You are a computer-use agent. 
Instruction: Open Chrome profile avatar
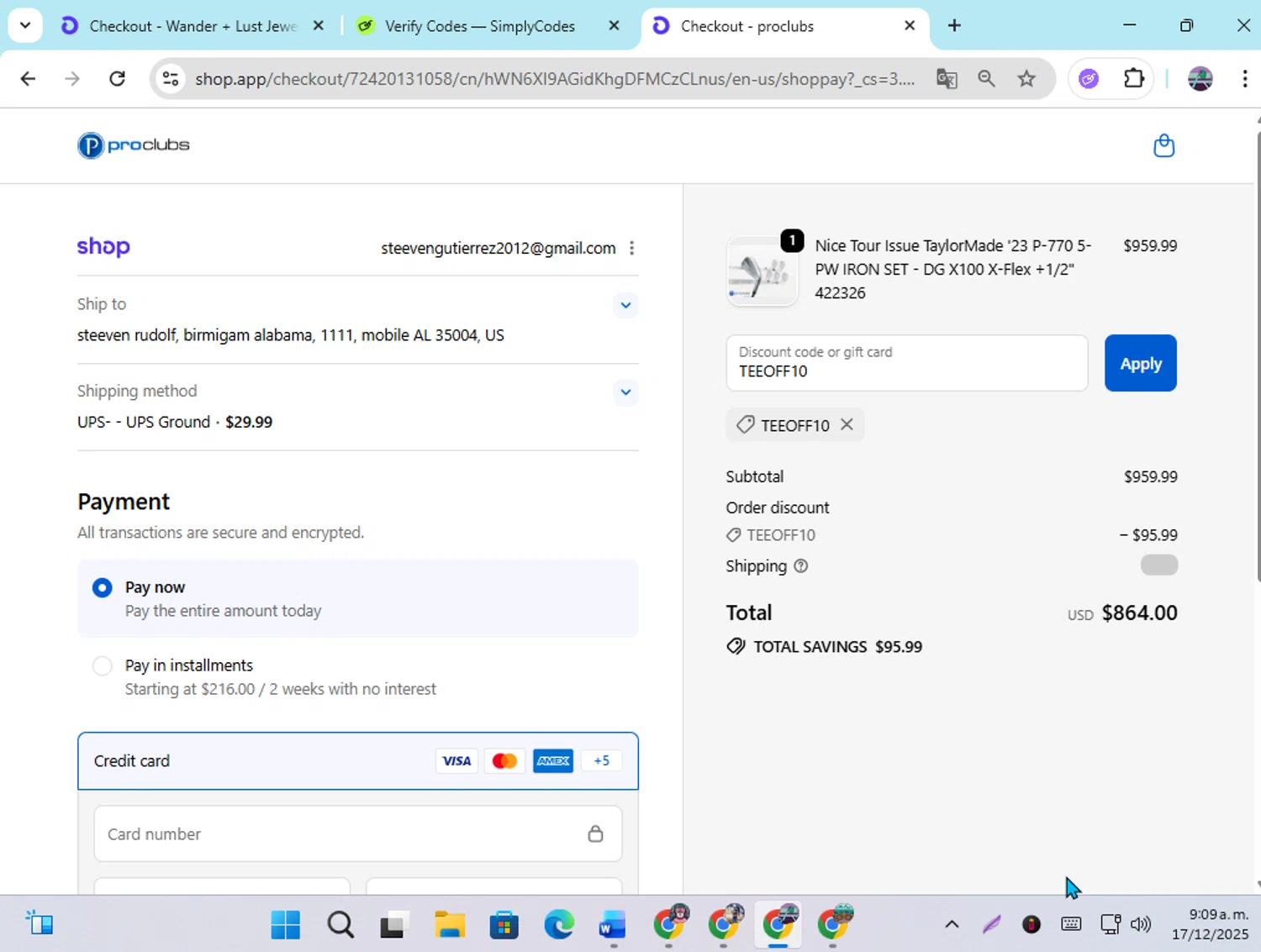coord(1200,79)
